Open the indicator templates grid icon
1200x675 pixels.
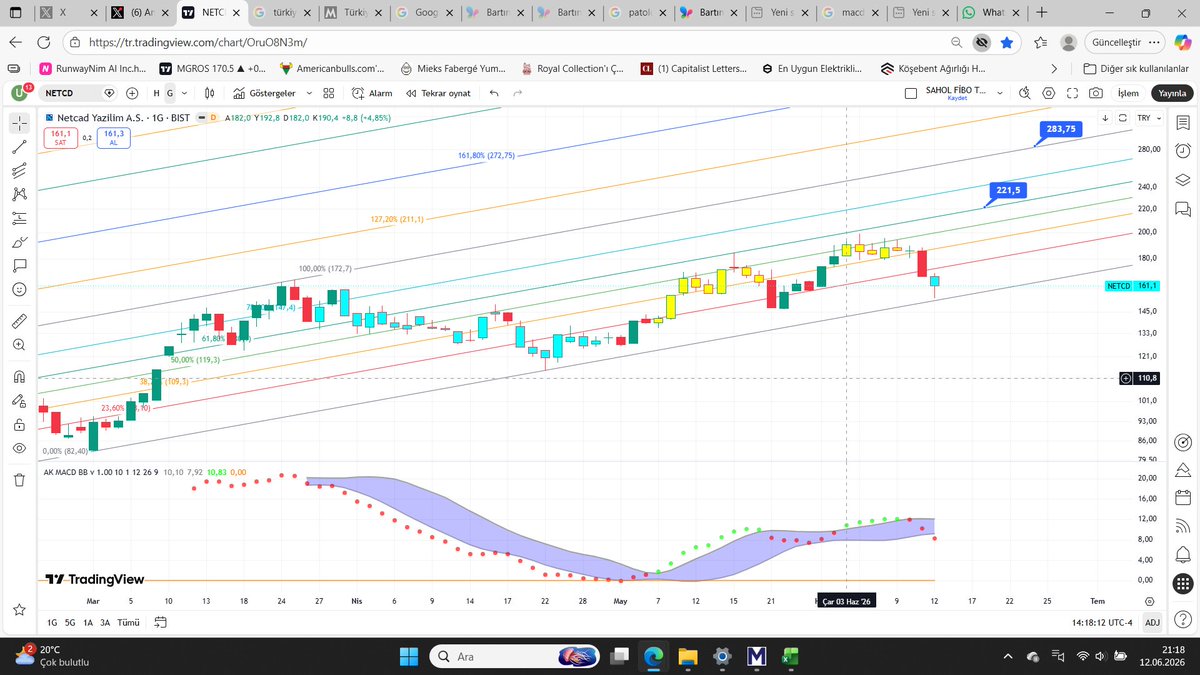pos(330,92)
